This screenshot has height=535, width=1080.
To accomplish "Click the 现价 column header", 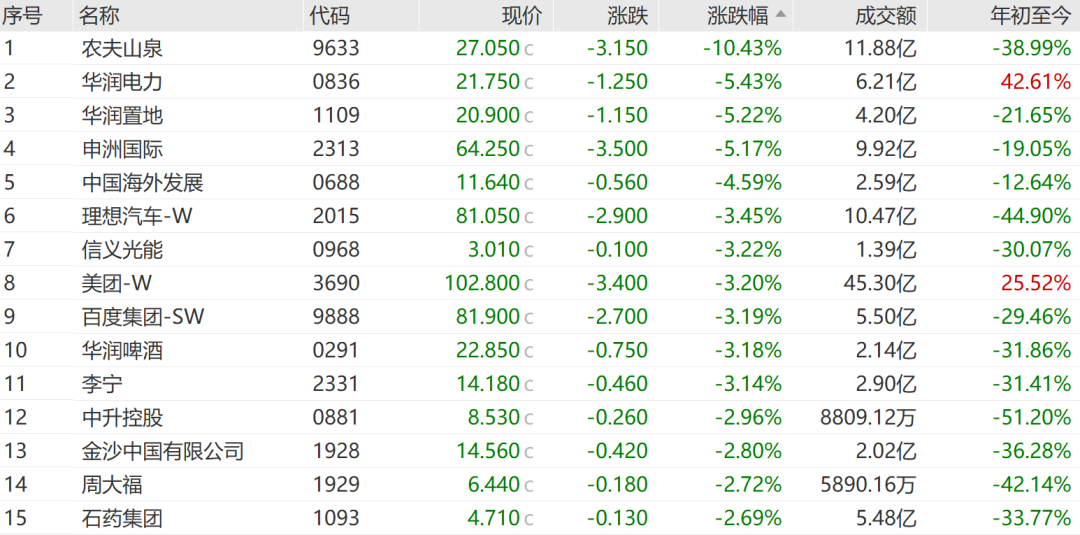I will point(521,15).
